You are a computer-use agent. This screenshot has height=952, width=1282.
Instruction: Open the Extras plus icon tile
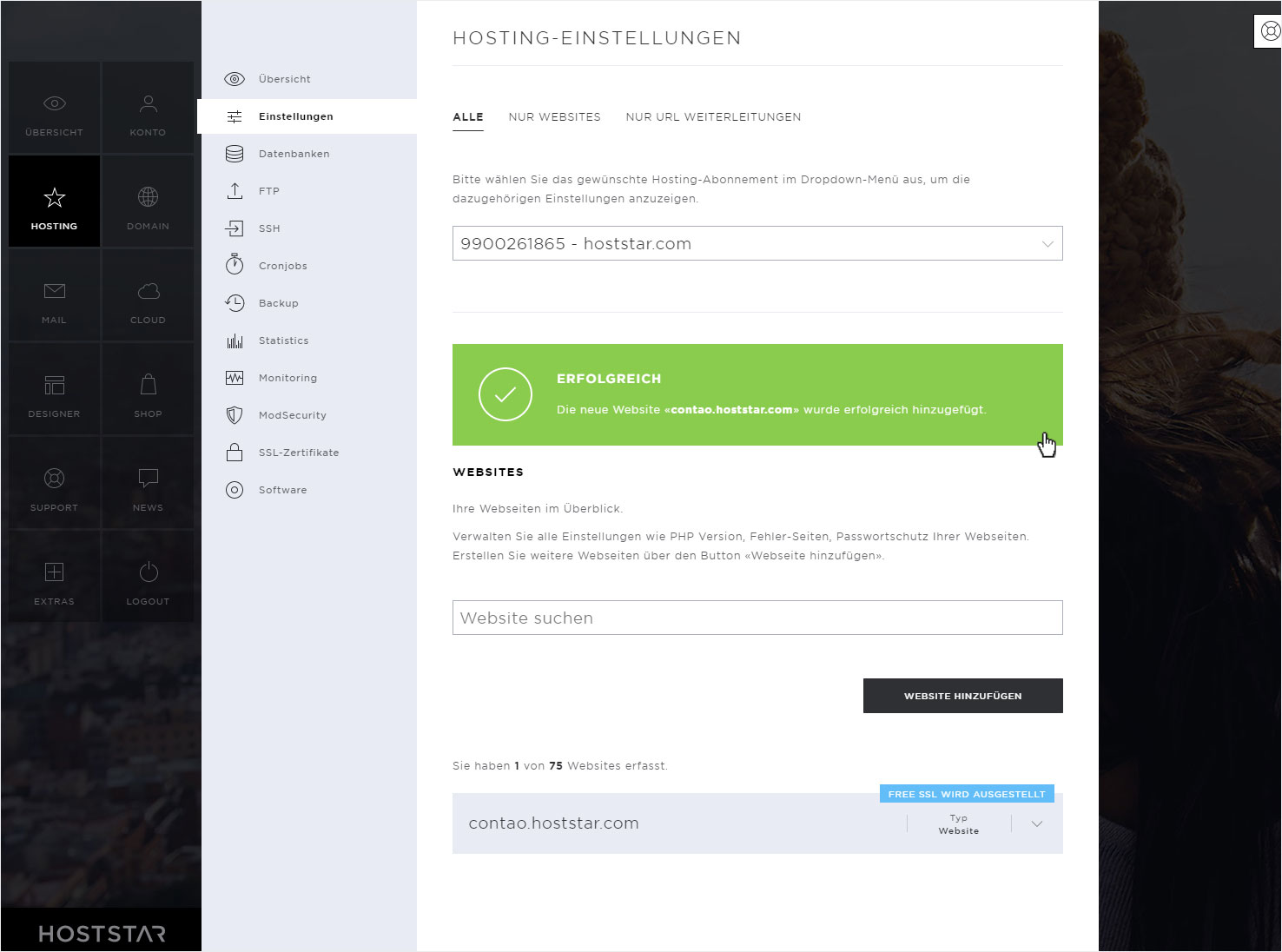pos(54,577)
